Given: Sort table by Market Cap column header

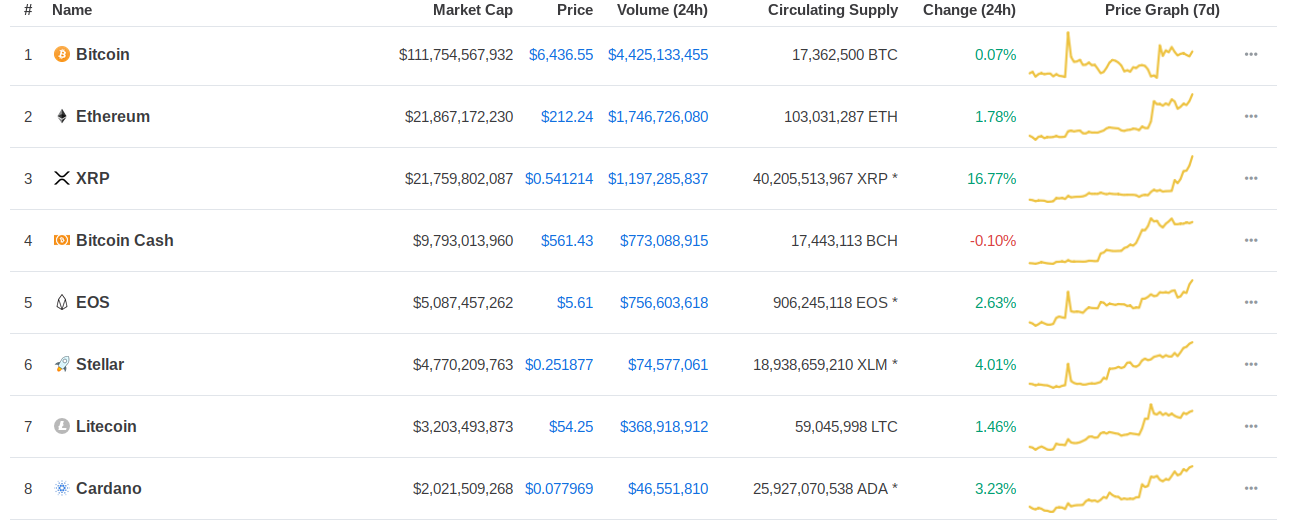Looking at the screenshot, I should tap(473, 10).
